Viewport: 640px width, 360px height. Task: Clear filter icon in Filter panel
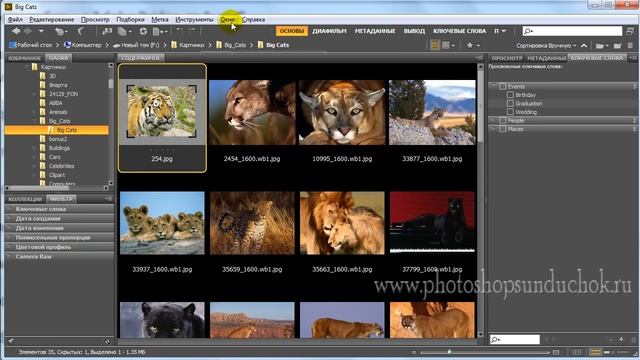click(x=107, y=341)
